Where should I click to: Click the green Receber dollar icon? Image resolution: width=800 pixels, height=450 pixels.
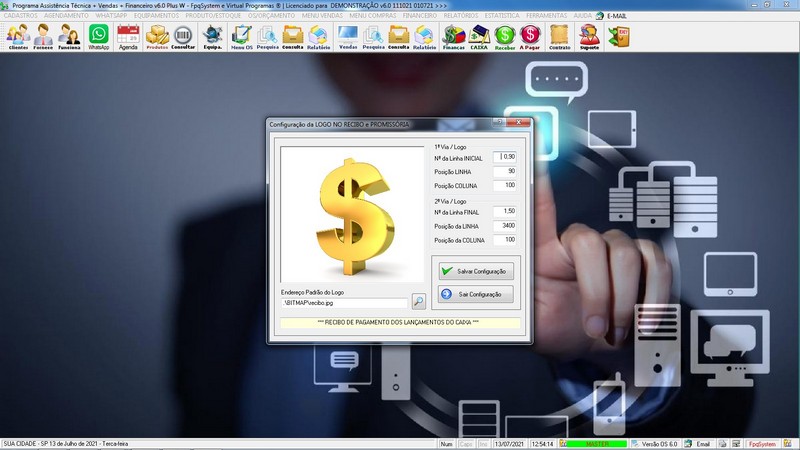tap(505, 37)
